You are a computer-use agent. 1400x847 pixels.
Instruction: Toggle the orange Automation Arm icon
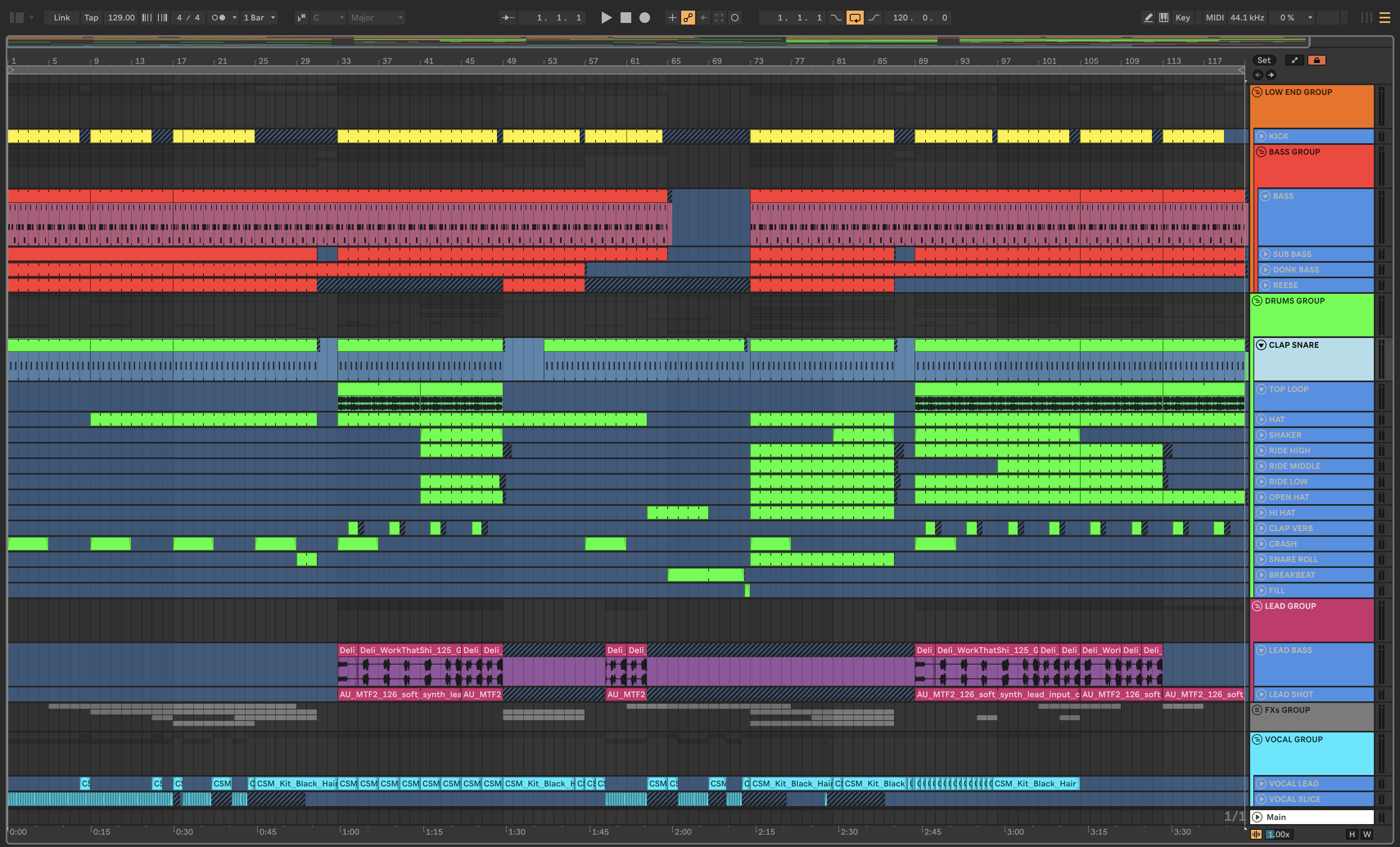coord(688,18)
